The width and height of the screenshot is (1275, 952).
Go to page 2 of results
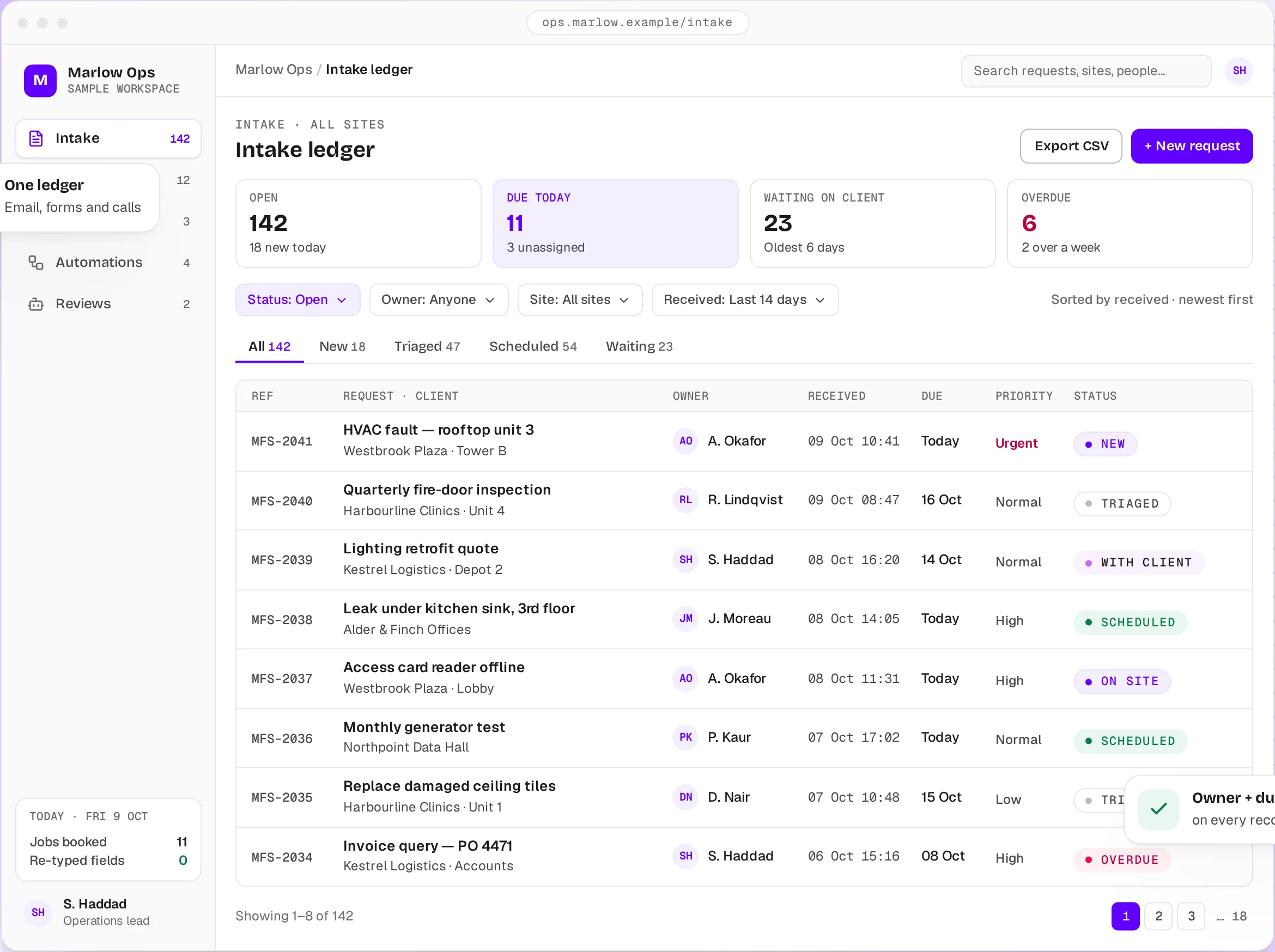[x=1158, y=916]
